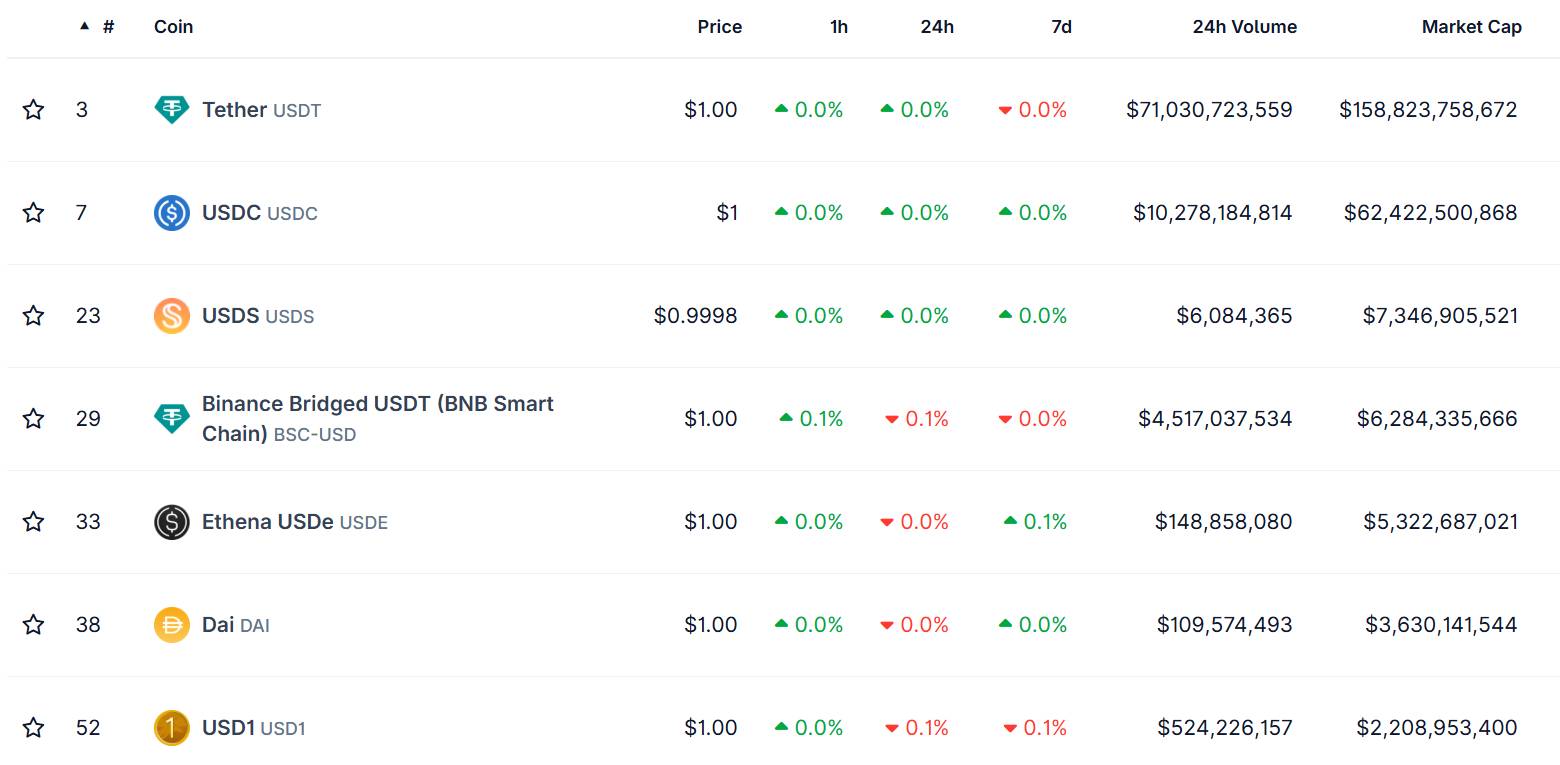Click the Price column header
1560x765 pixels.
(719, 27)
